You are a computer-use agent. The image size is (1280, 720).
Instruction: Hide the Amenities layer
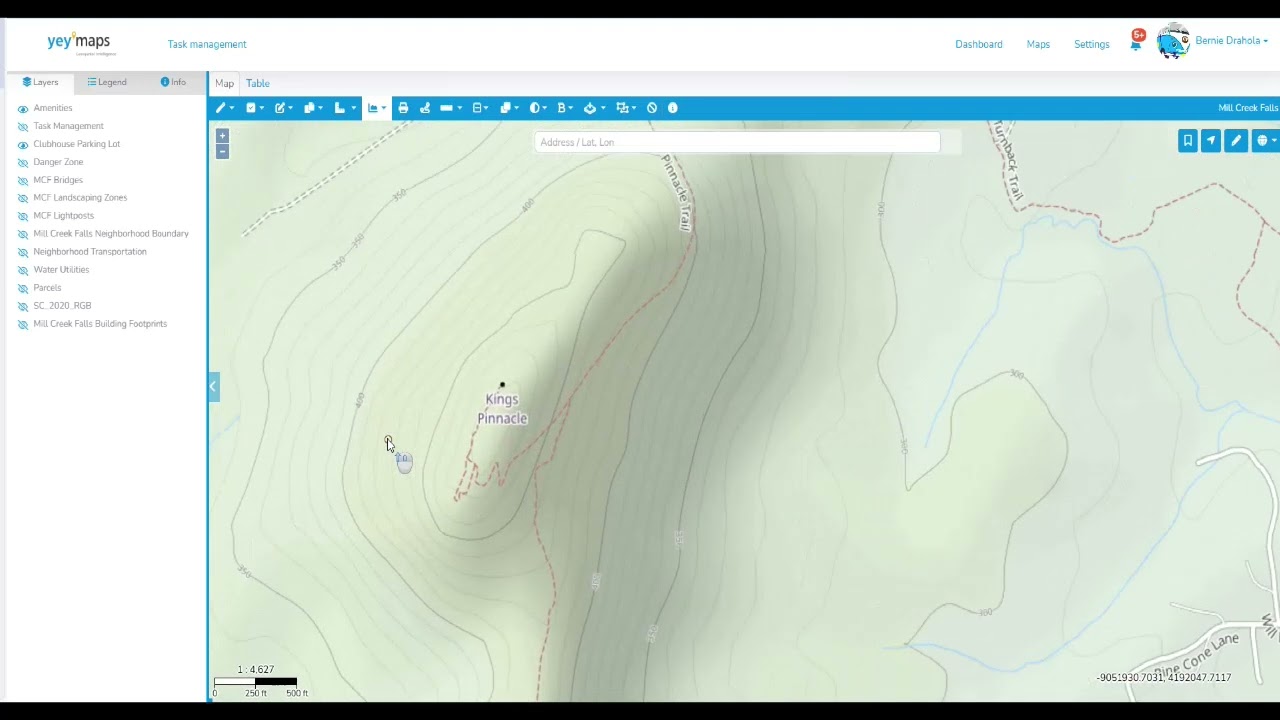pos(23,109)
